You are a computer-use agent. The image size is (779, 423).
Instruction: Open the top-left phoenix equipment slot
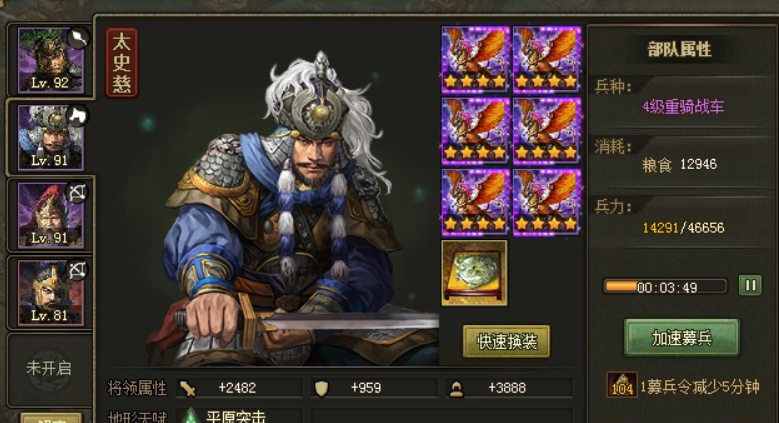(475, 60)
